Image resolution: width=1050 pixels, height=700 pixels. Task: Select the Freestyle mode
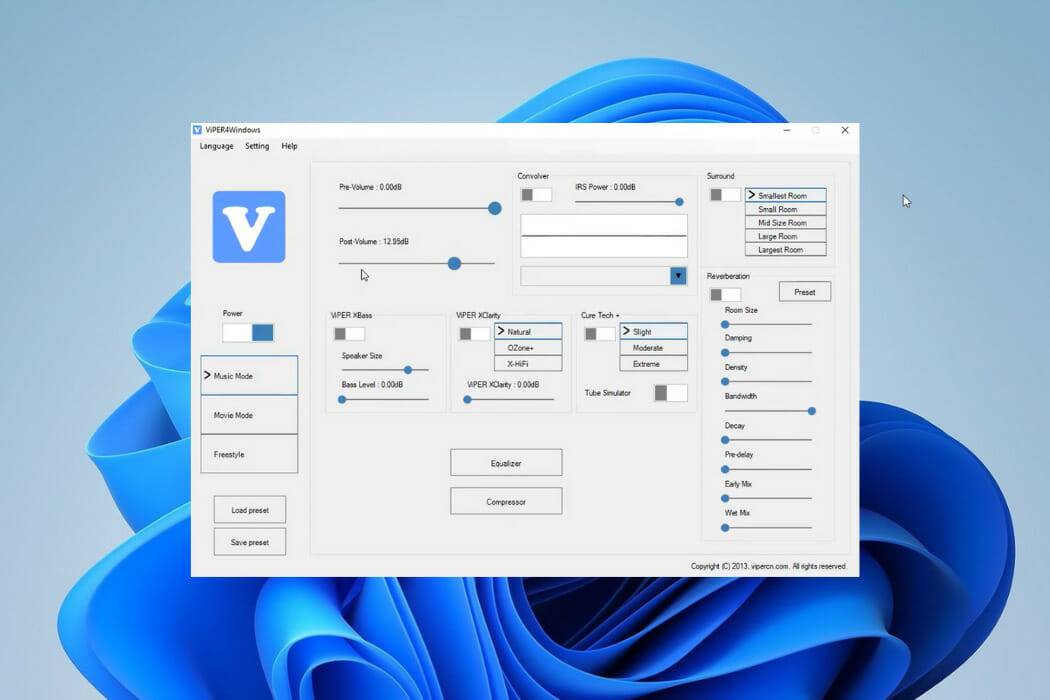click(x=248, y=453)
